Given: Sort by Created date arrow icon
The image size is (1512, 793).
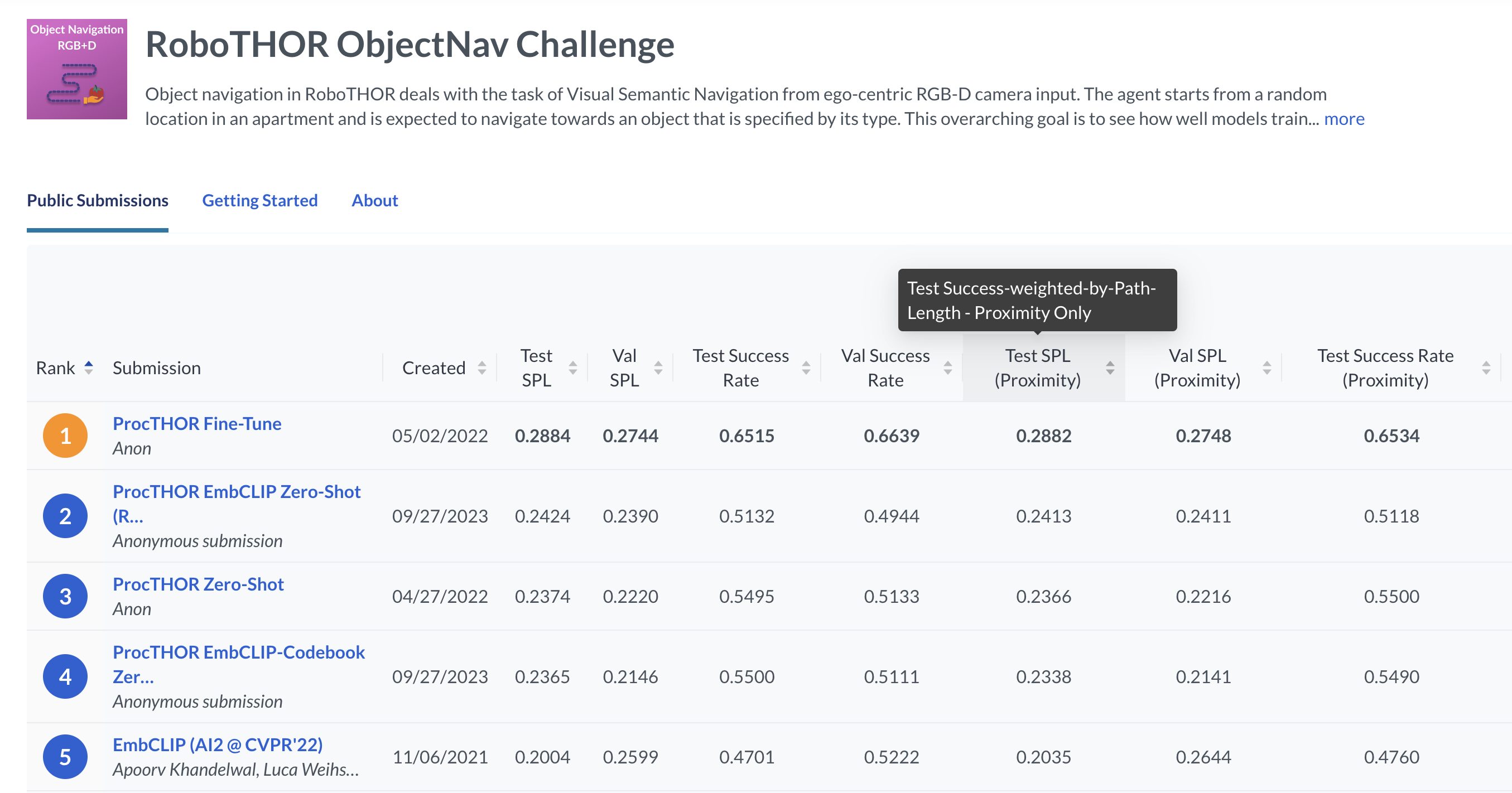Looking at the screenshot, I should [482, 368].
